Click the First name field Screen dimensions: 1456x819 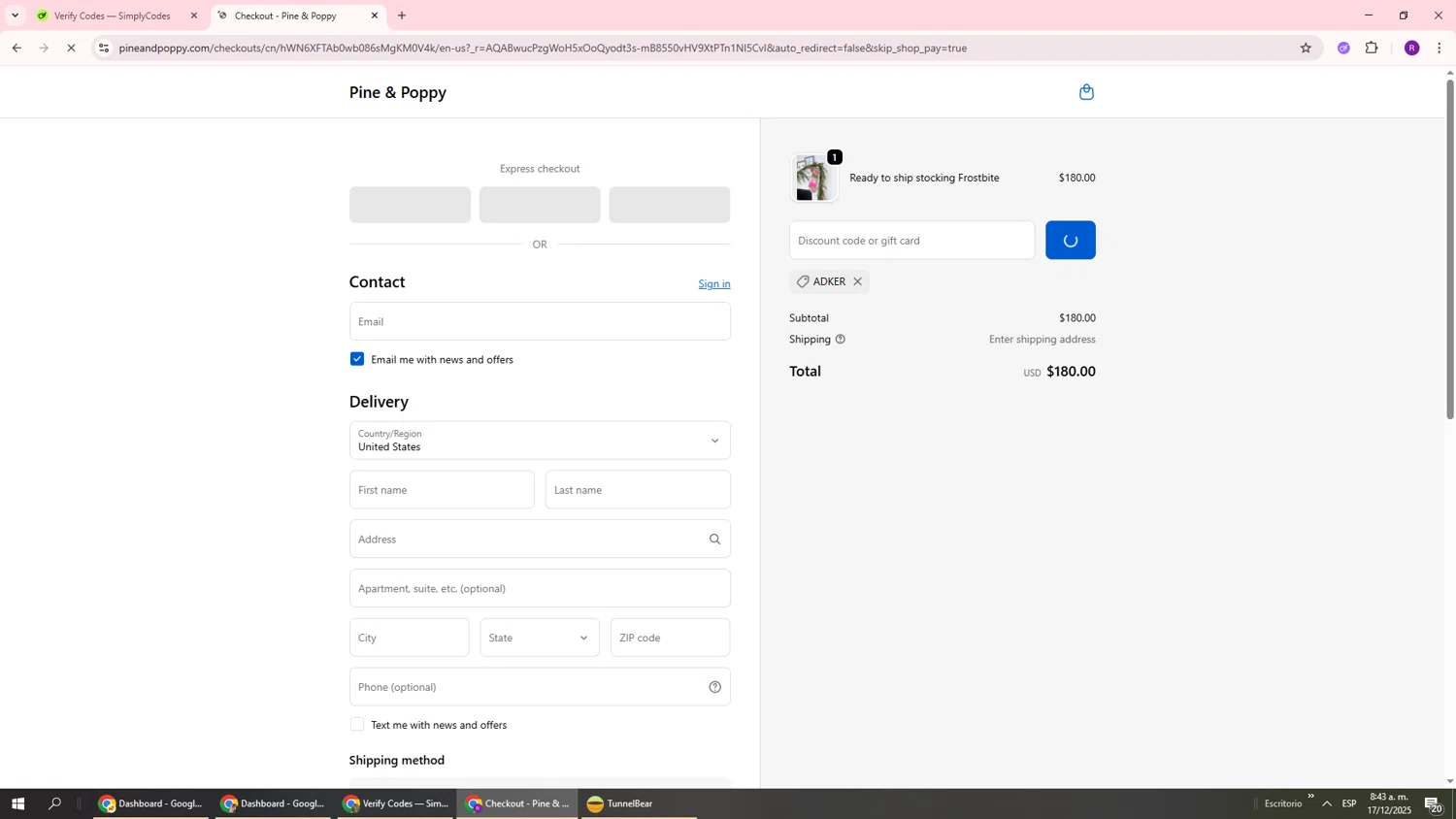click(442, 490)
